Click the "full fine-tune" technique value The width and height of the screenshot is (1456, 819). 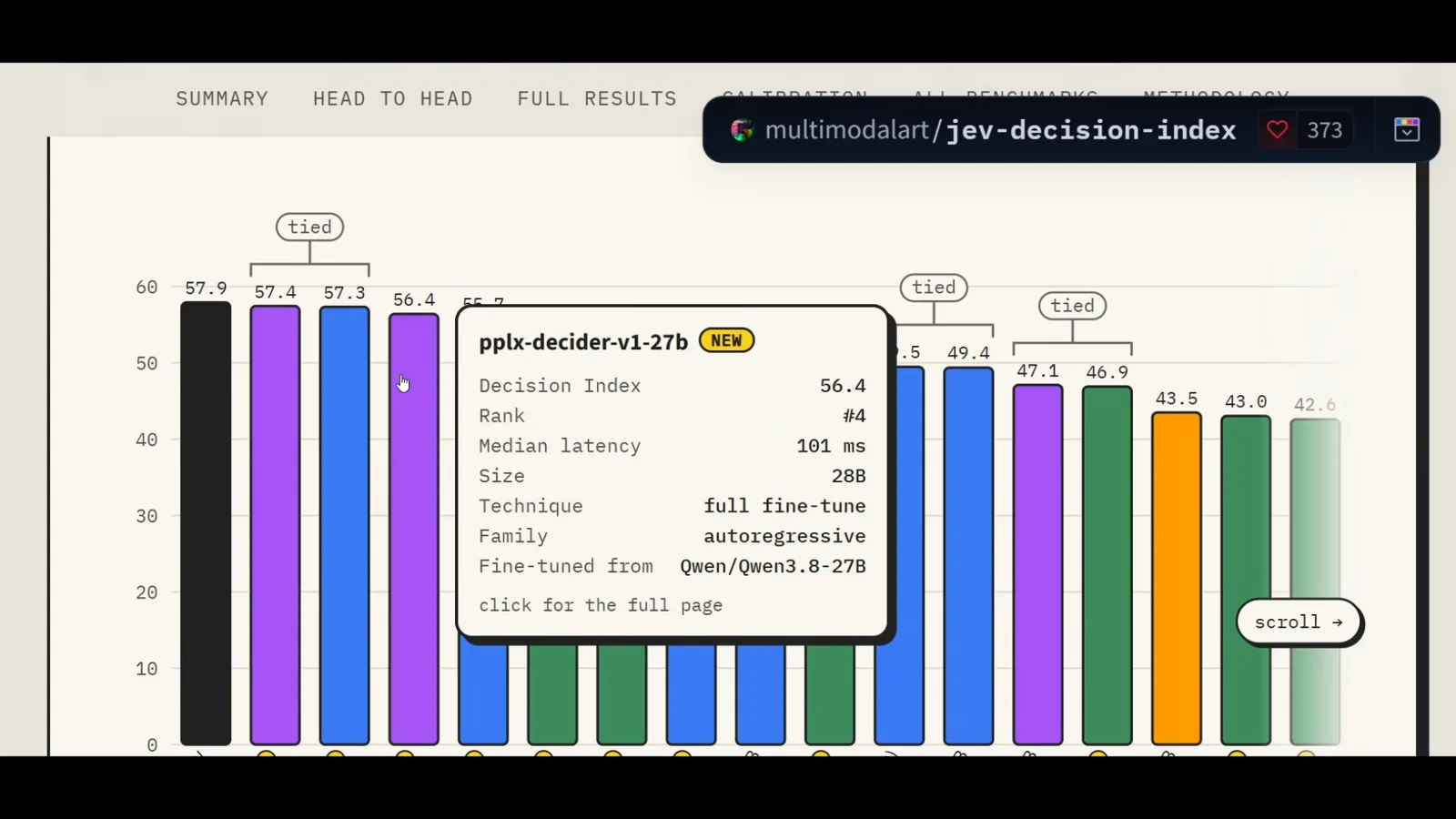pyautogui.click(x=784, y=506)
